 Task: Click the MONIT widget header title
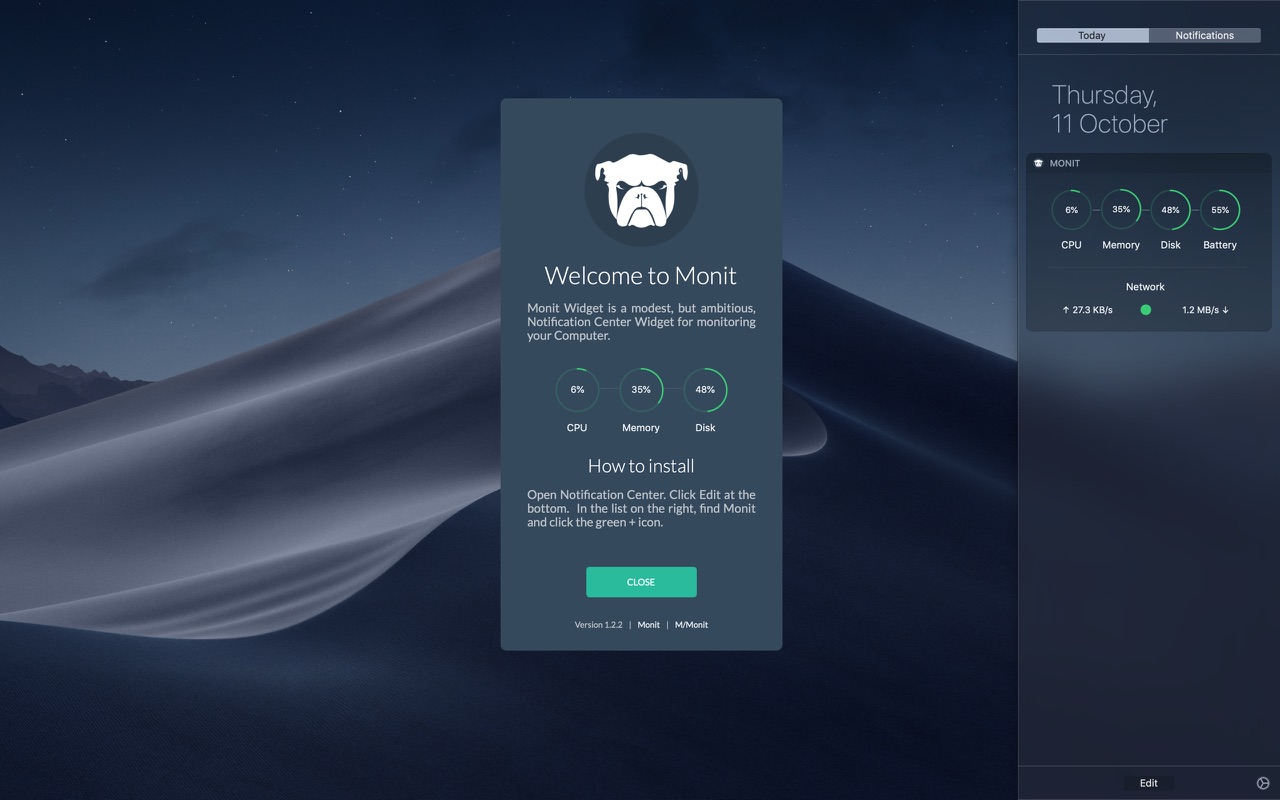(1064, 163)
